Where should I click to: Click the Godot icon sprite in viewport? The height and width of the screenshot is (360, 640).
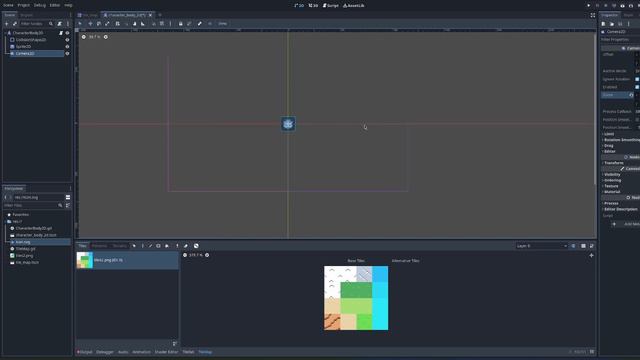[x=288, y=124]
